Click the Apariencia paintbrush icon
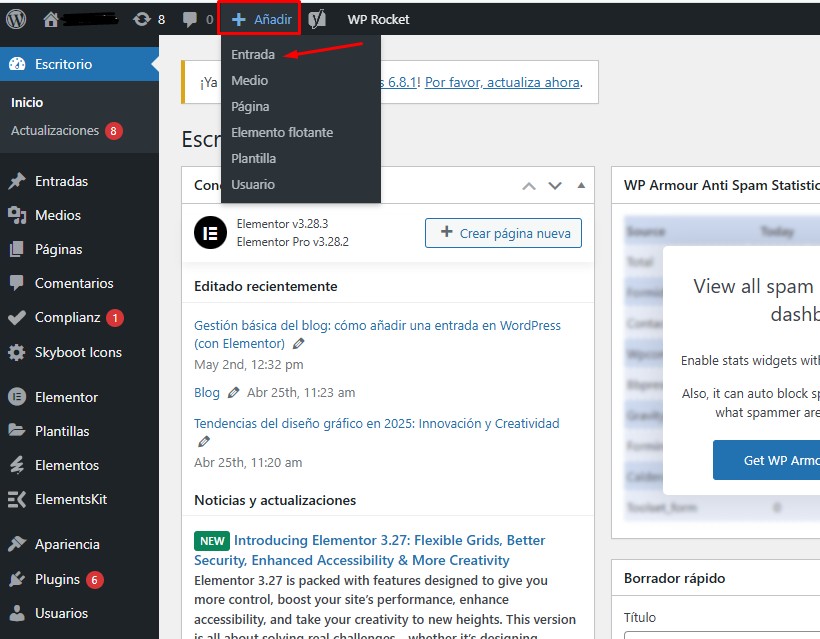This screenshot has height=639, width=820. [x=17, y=544]
